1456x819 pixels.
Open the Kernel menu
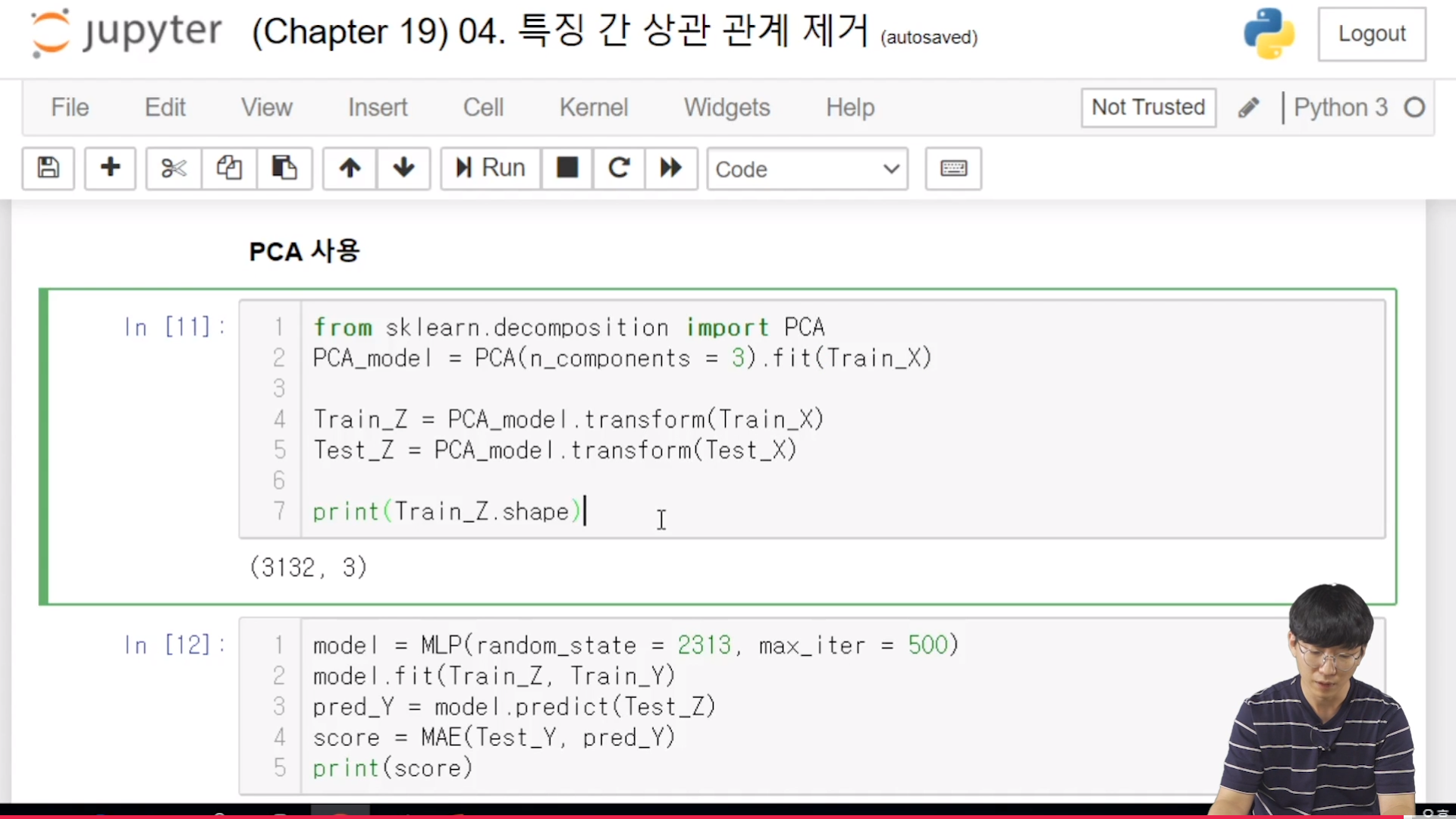[x=593, y=108]
